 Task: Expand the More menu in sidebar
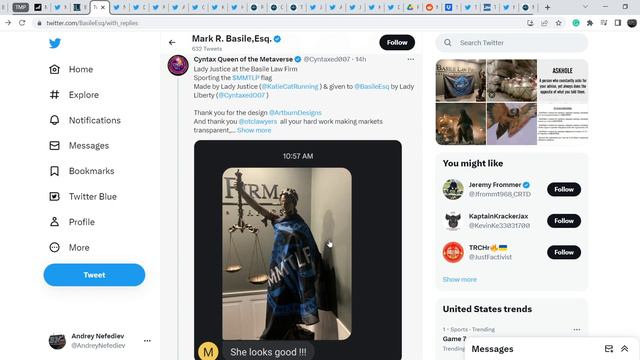click(x=69, y=247)
